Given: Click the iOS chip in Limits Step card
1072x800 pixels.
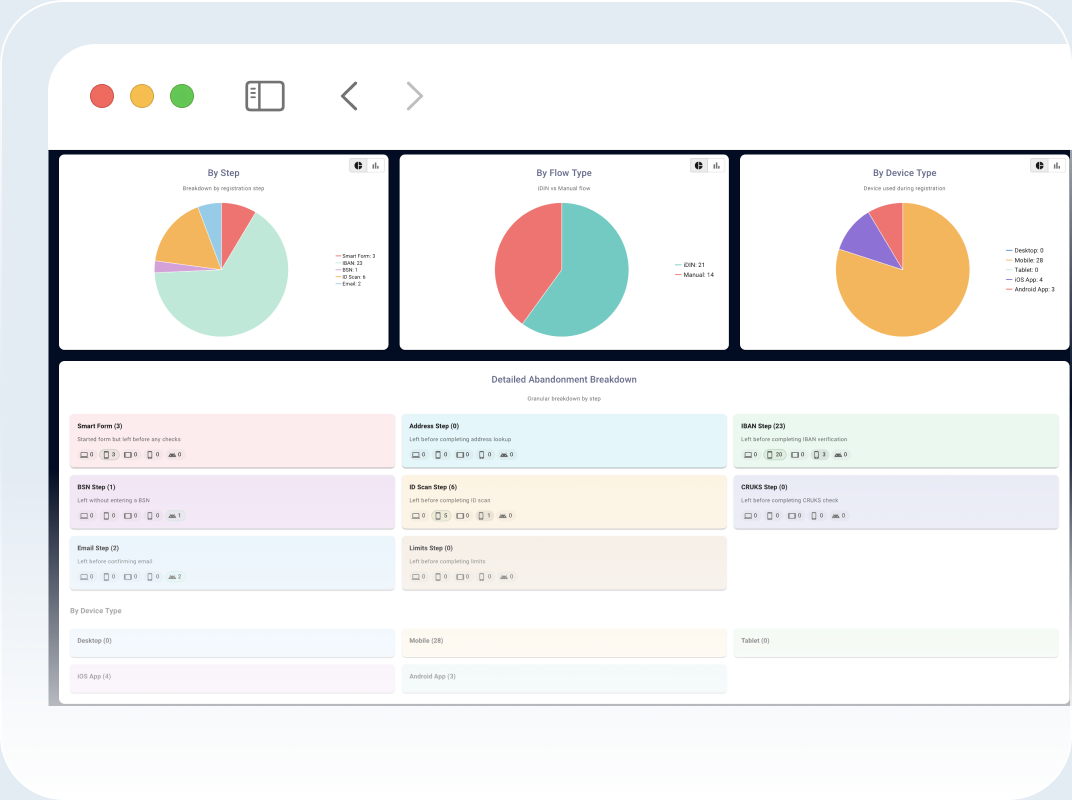Looking at the screenshot, I should click(x=485, y=576).
